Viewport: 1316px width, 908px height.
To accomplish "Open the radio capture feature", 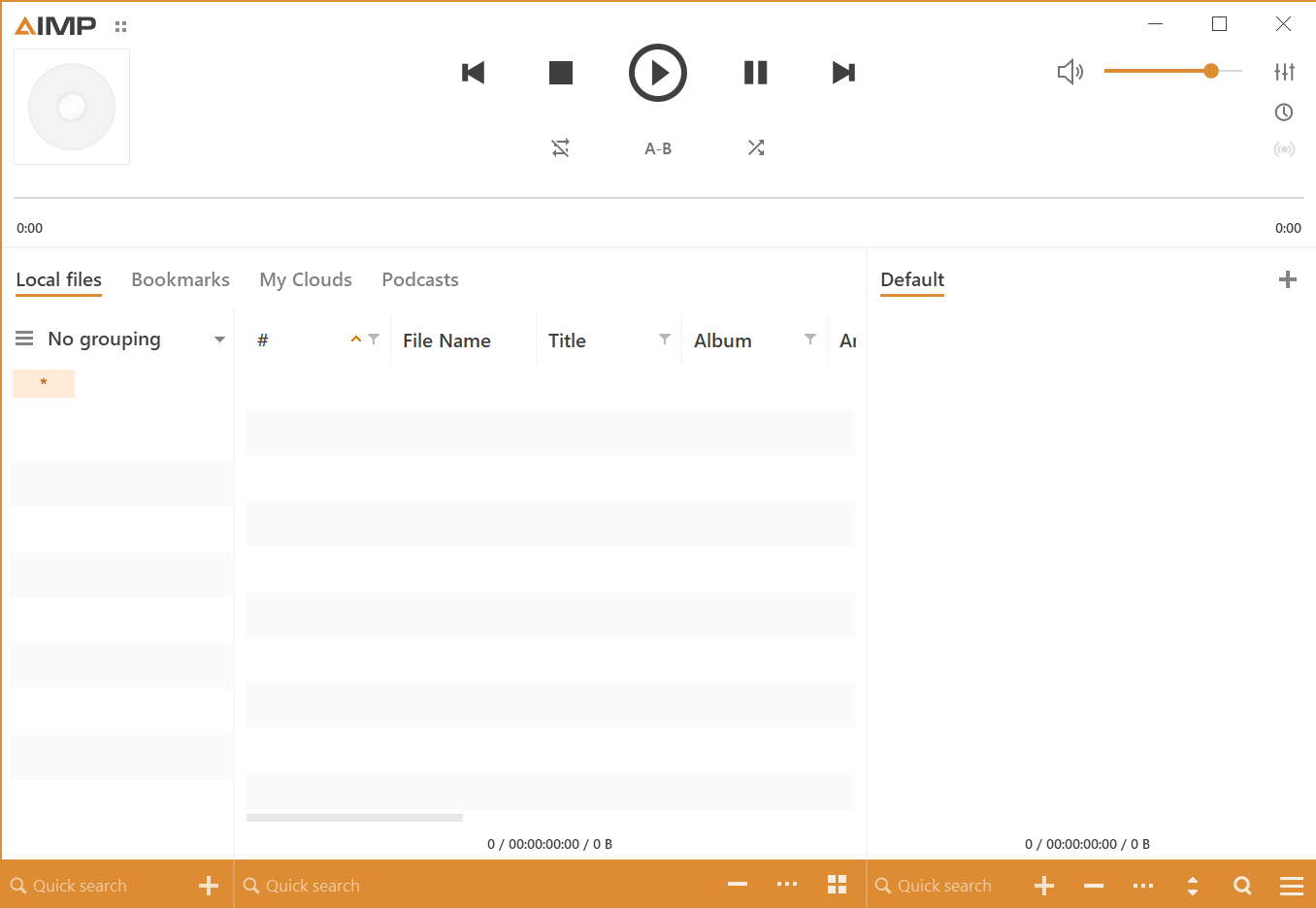I will pos(1284,148).
